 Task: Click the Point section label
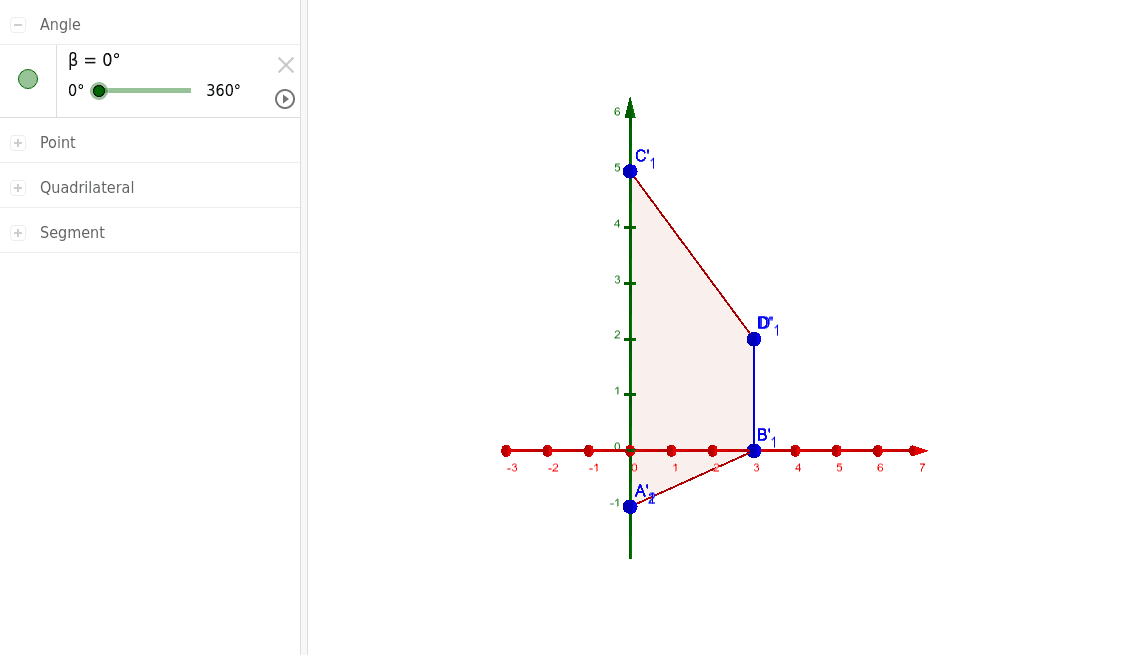pos(57,143)
